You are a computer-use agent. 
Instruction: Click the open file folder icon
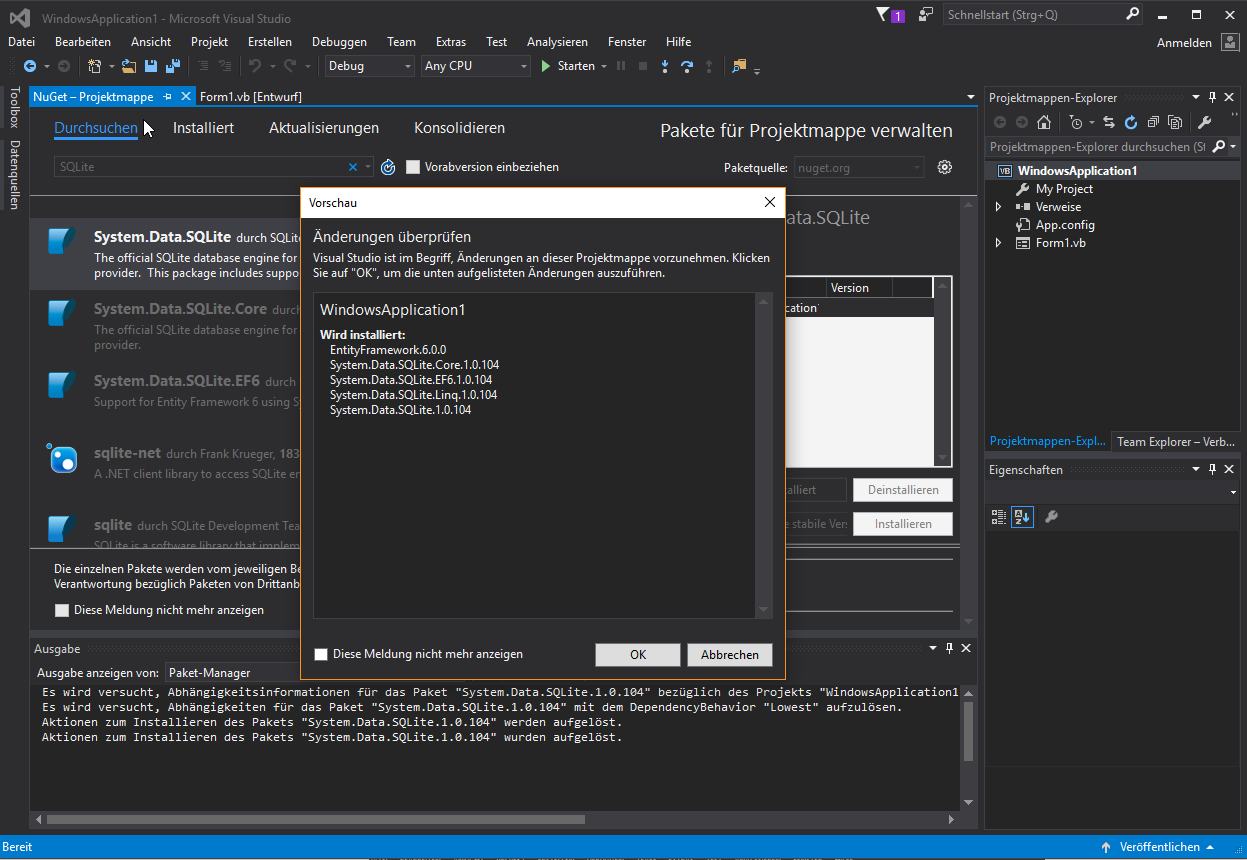[x=129, y=66]
